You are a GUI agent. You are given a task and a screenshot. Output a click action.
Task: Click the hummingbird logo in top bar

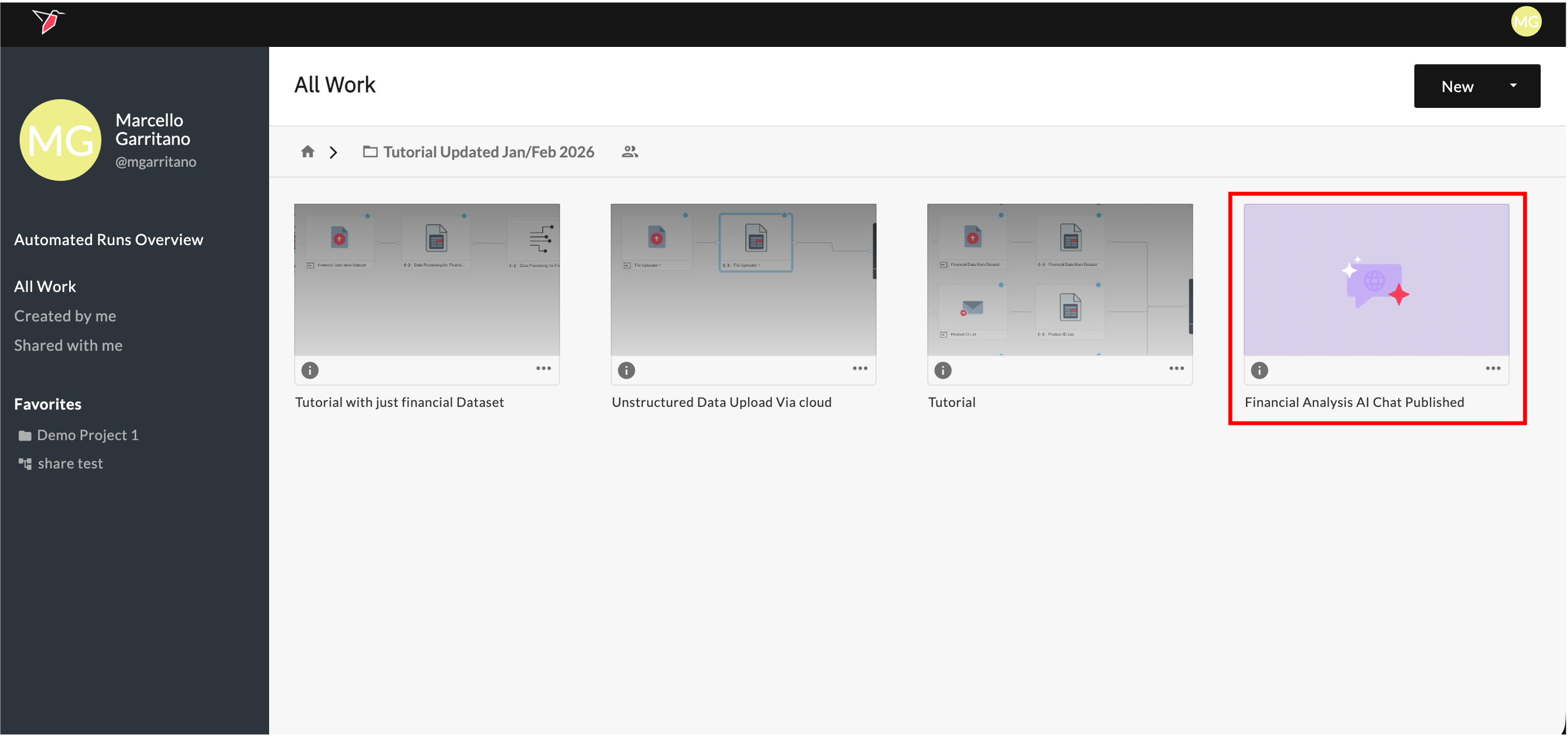[x=49, y=21]
